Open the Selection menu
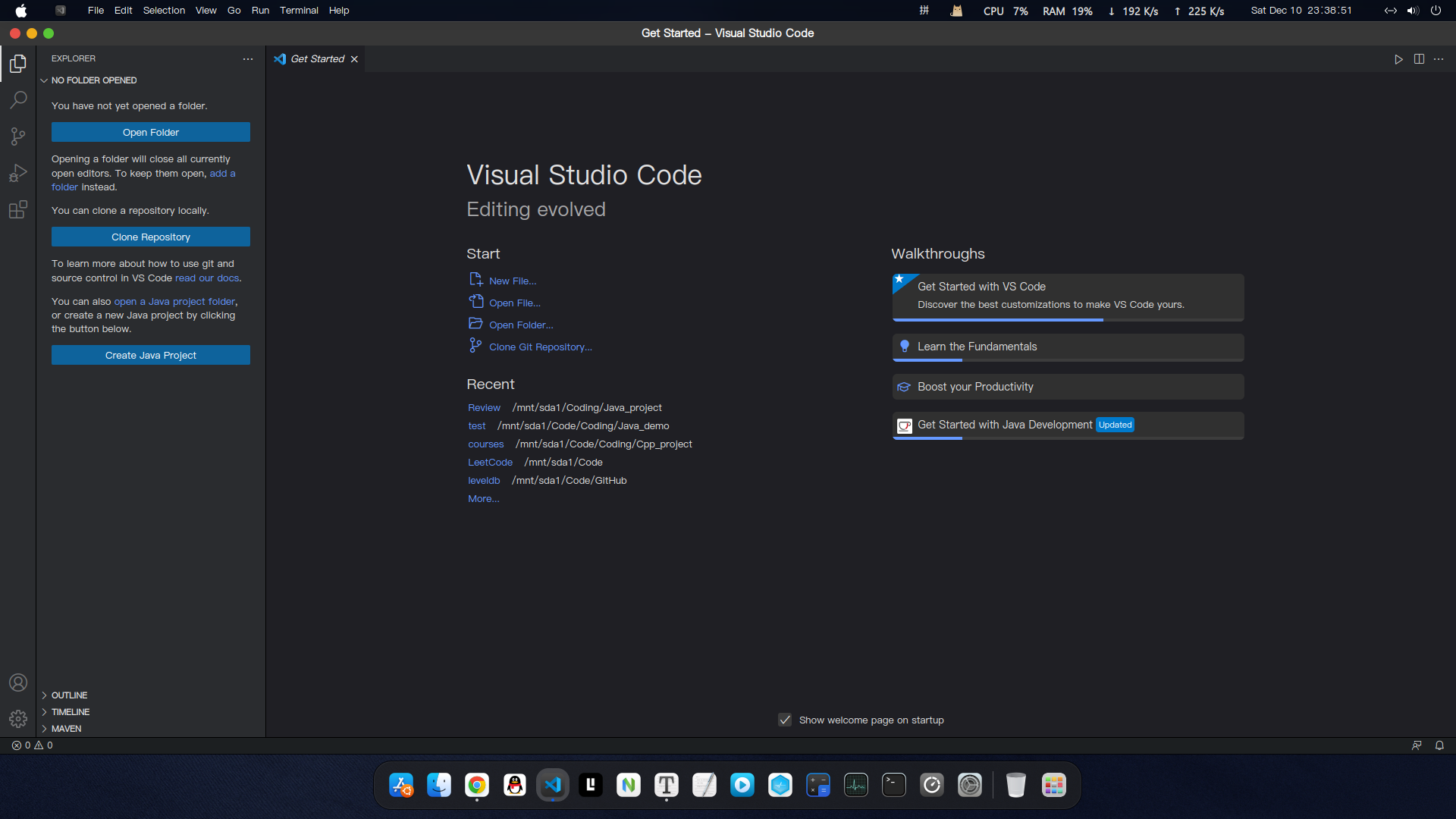 click(164, 11)
